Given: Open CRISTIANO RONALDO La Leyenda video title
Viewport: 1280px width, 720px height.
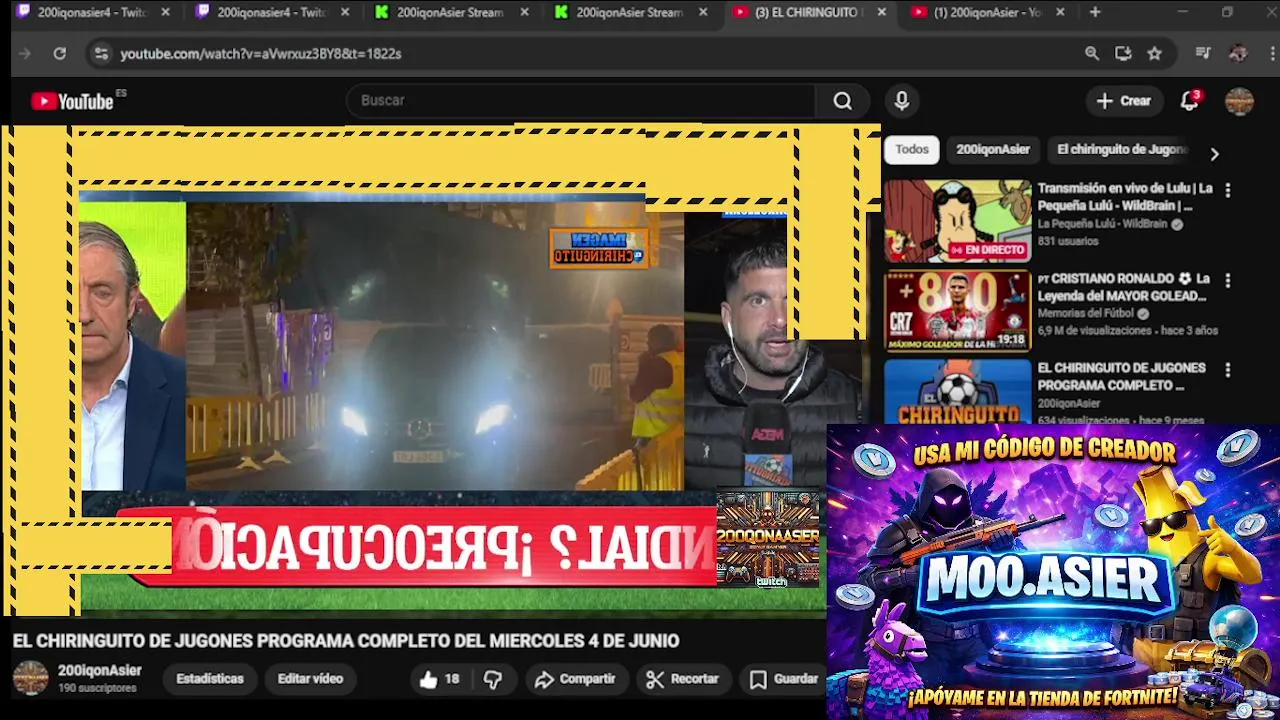Looking at the screenshot, I should (x=1124, y=287).
